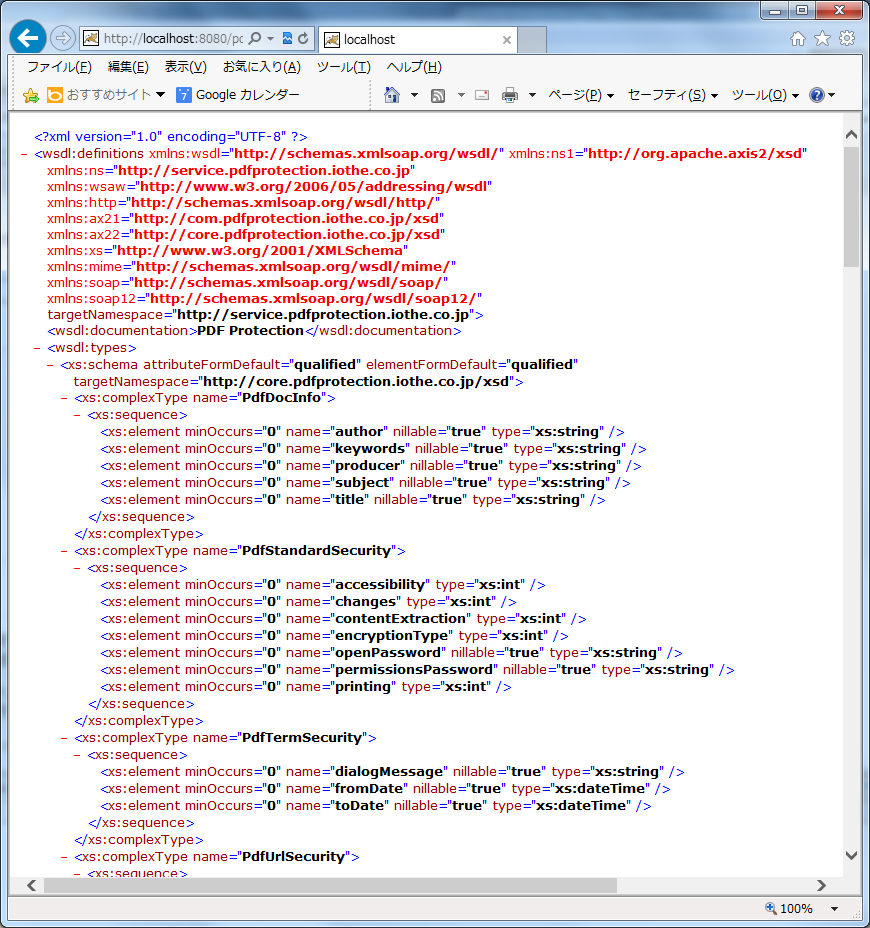Click the 'keywords' element name

[x=370, y=449]
